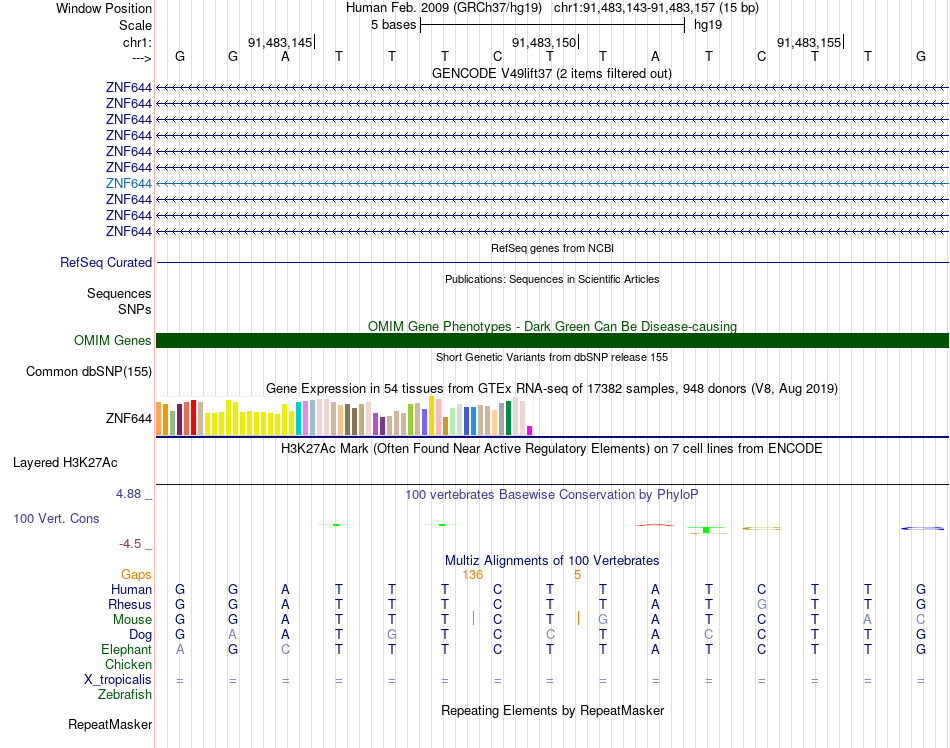Select the dark green OMIM gene bar

[x=552, y=340]
